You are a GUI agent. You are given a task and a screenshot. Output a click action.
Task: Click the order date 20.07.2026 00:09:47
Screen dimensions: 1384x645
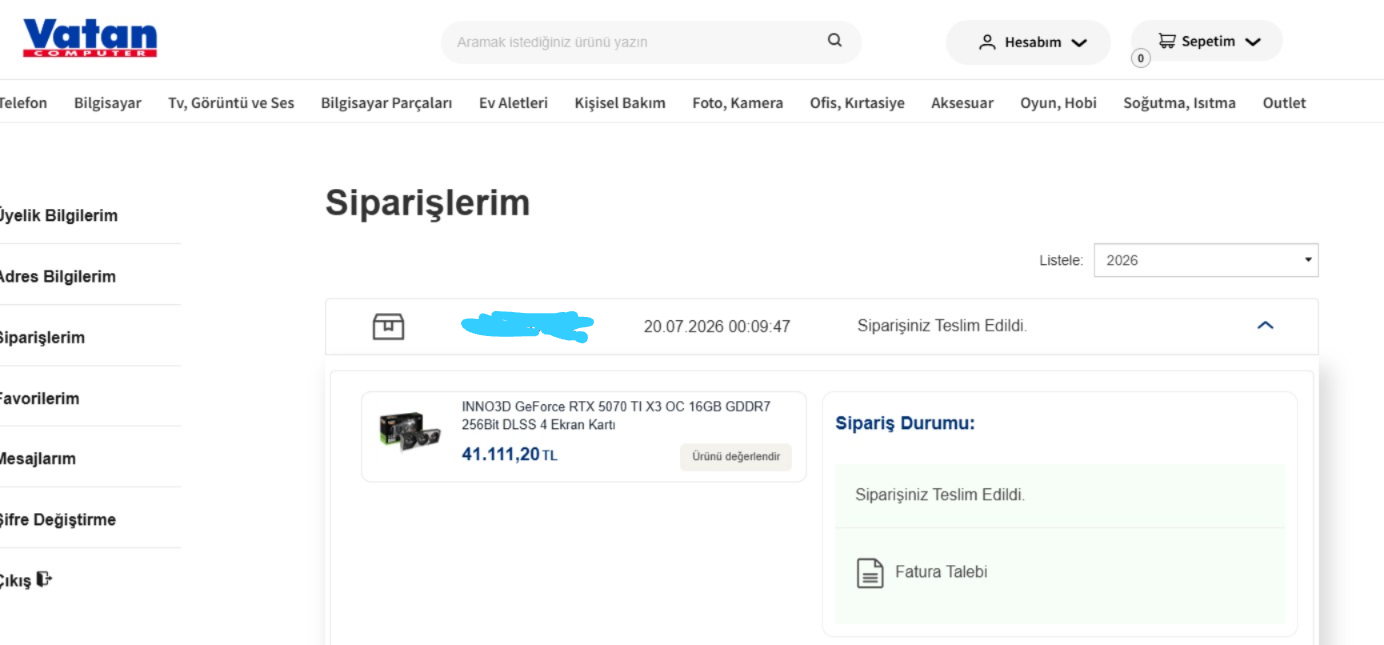click(x=717, y=327)
